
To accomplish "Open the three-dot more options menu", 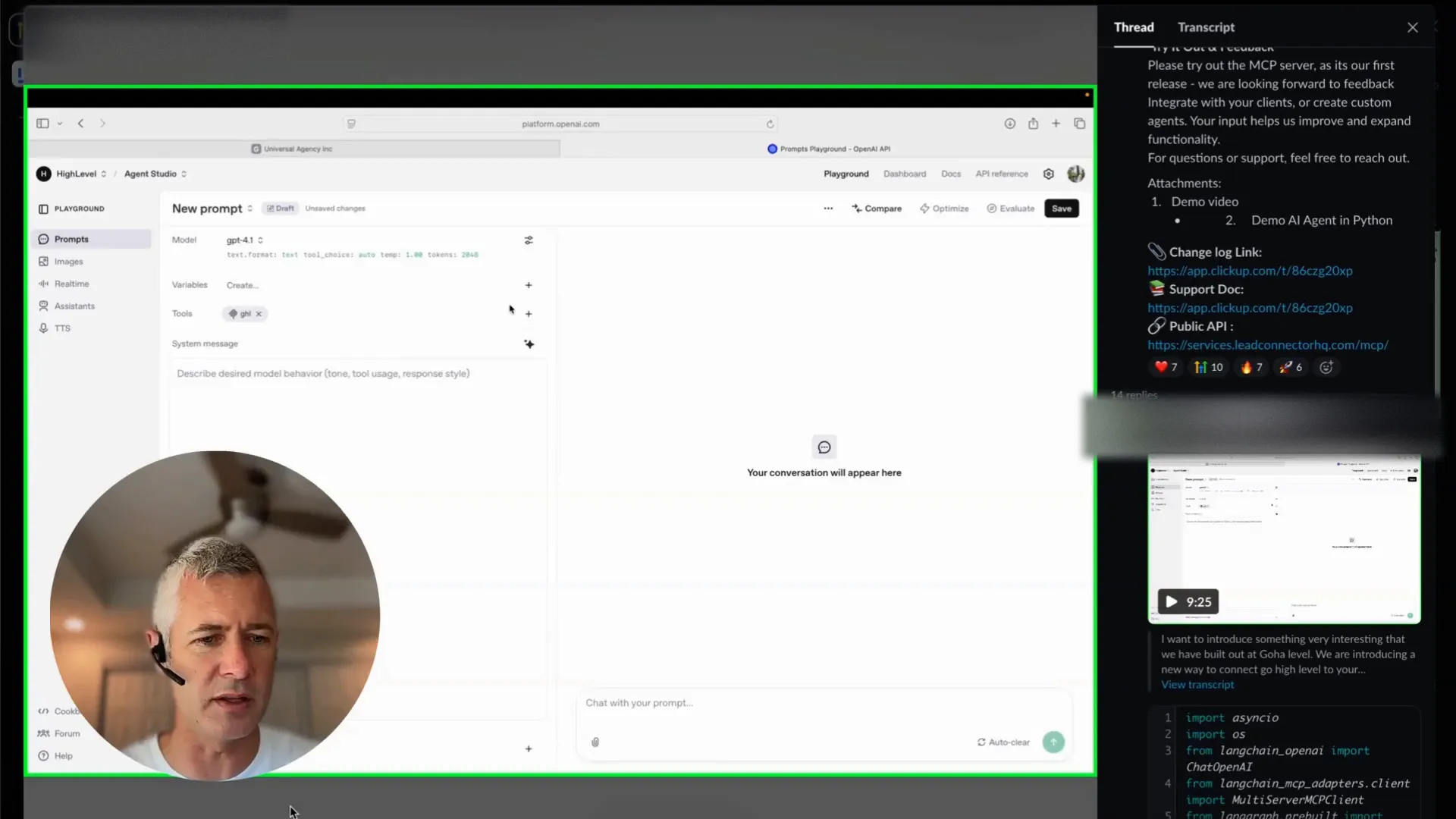I will (828, 209).
